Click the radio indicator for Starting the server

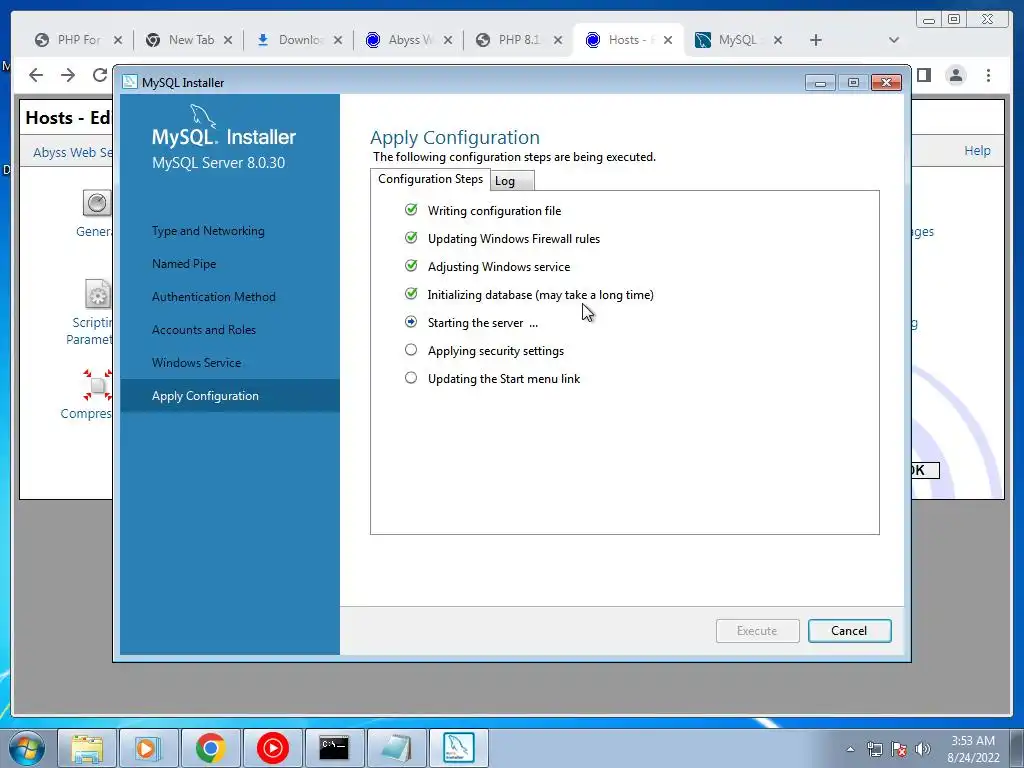[x=411, y=322]
